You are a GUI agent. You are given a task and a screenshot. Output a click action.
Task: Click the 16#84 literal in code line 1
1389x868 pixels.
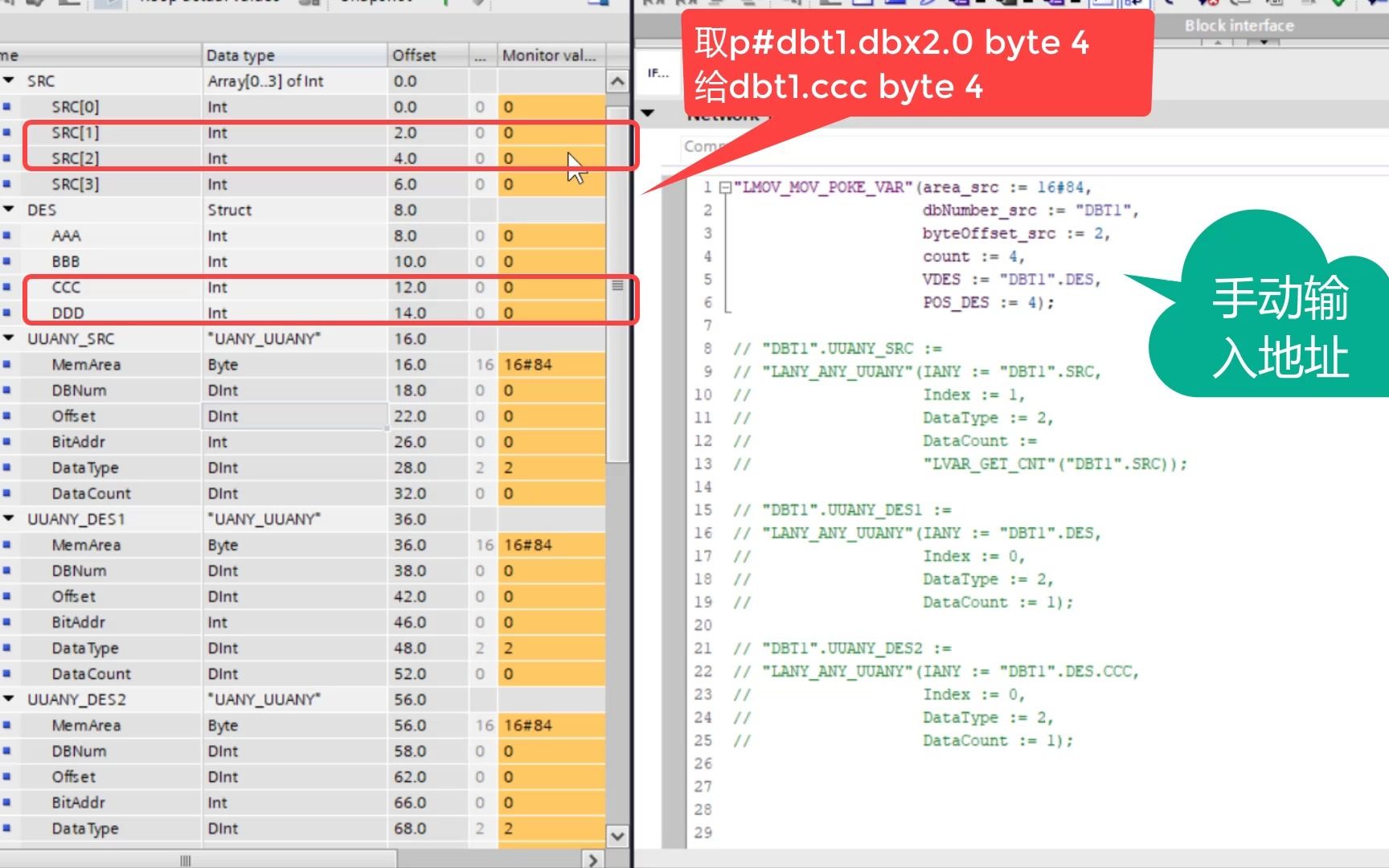(1060, 187)
